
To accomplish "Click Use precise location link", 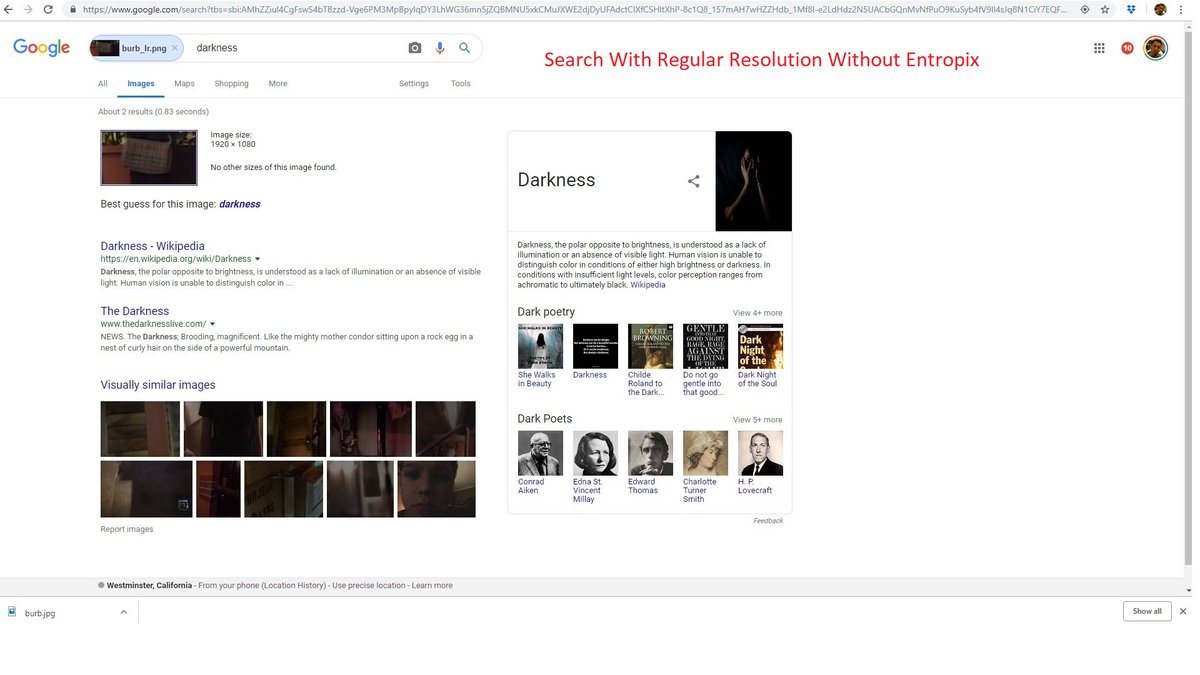I will pyautogui.click(x=369, y=586).
